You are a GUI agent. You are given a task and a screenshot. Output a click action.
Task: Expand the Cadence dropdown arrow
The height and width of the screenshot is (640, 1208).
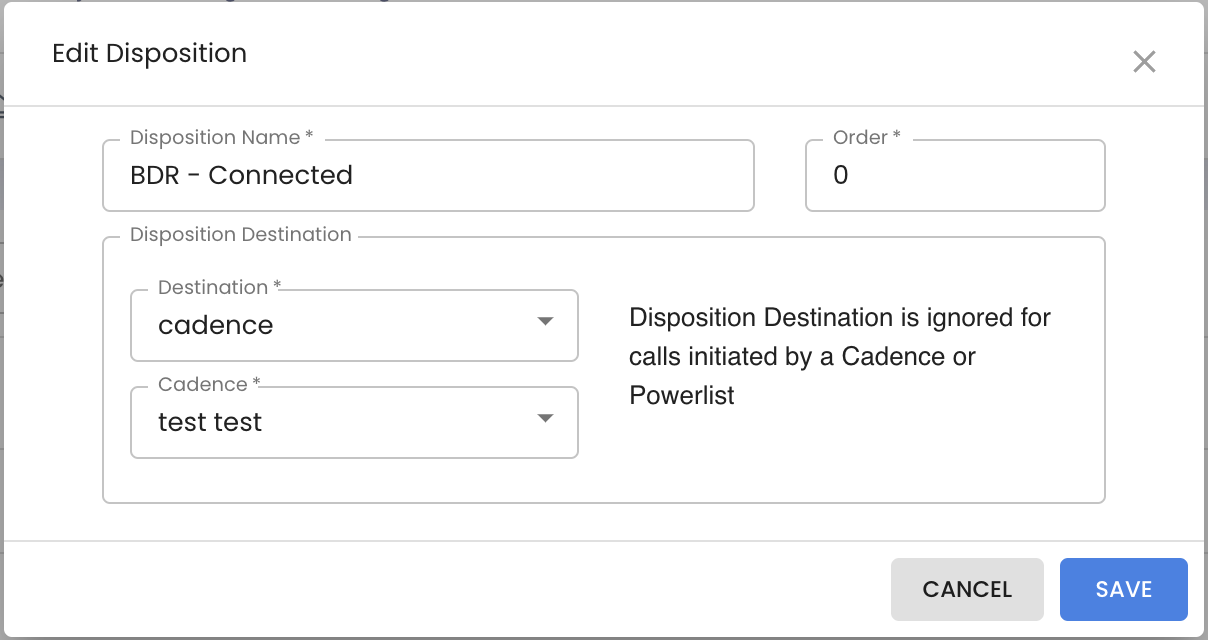click(x=545, y=419)
